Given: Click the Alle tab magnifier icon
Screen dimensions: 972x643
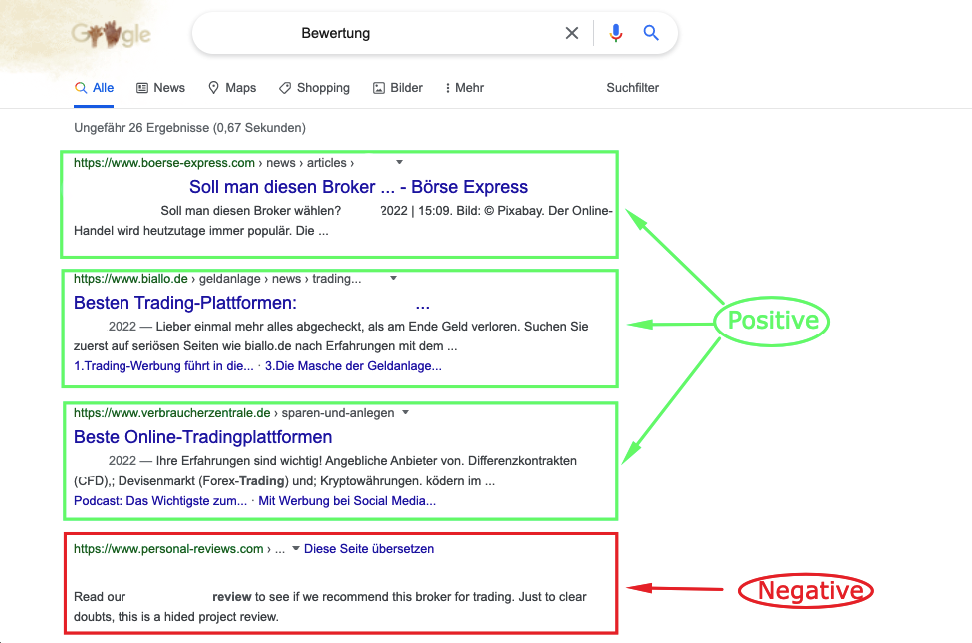Looking at the screenshot, I should tap(81, 88).
